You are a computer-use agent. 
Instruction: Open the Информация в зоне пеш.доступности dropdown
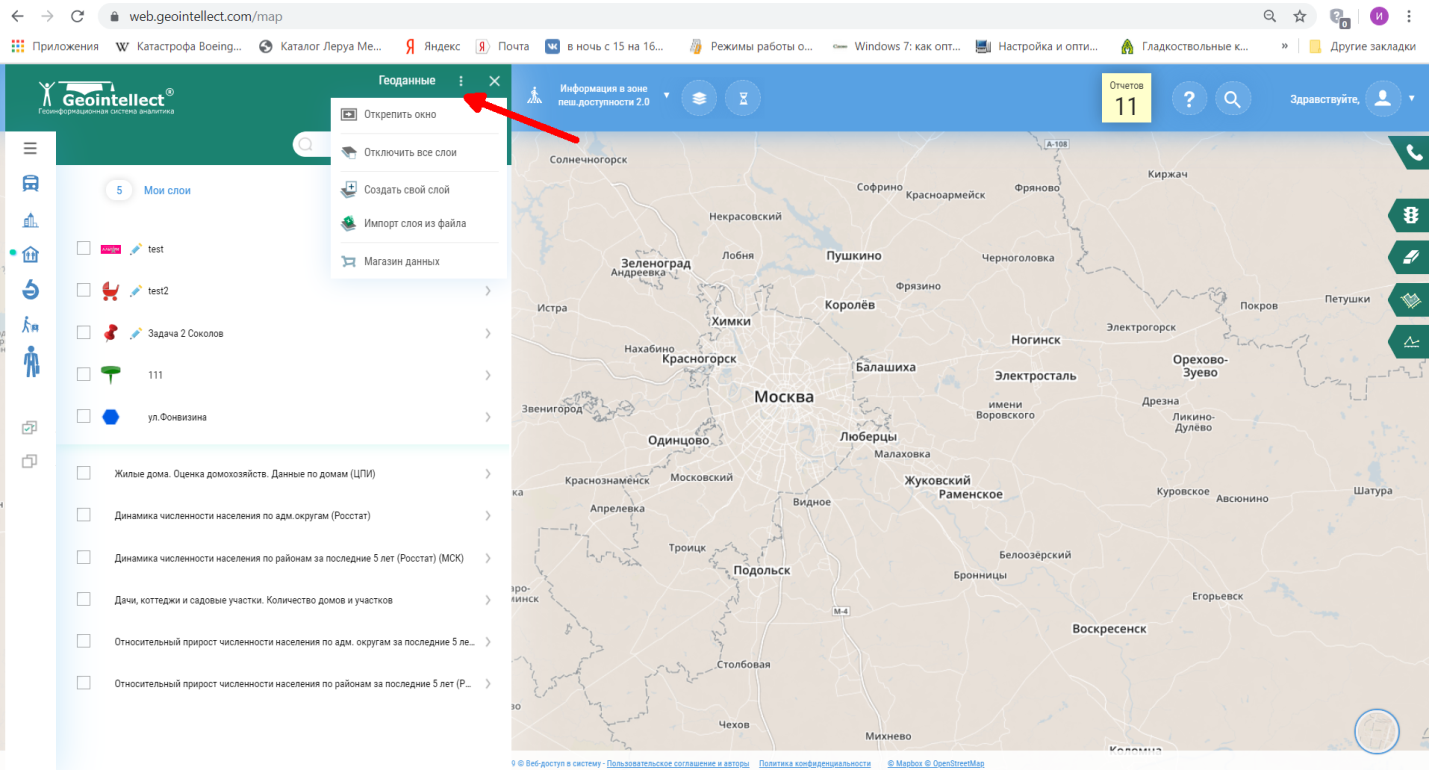(x=667, y=96)
